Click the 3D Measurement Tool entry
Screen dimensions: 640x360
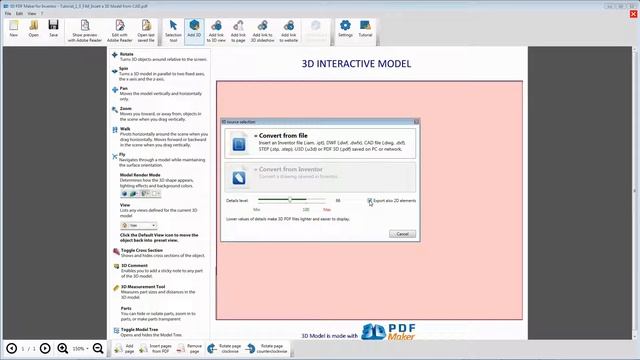coord(155,292)
